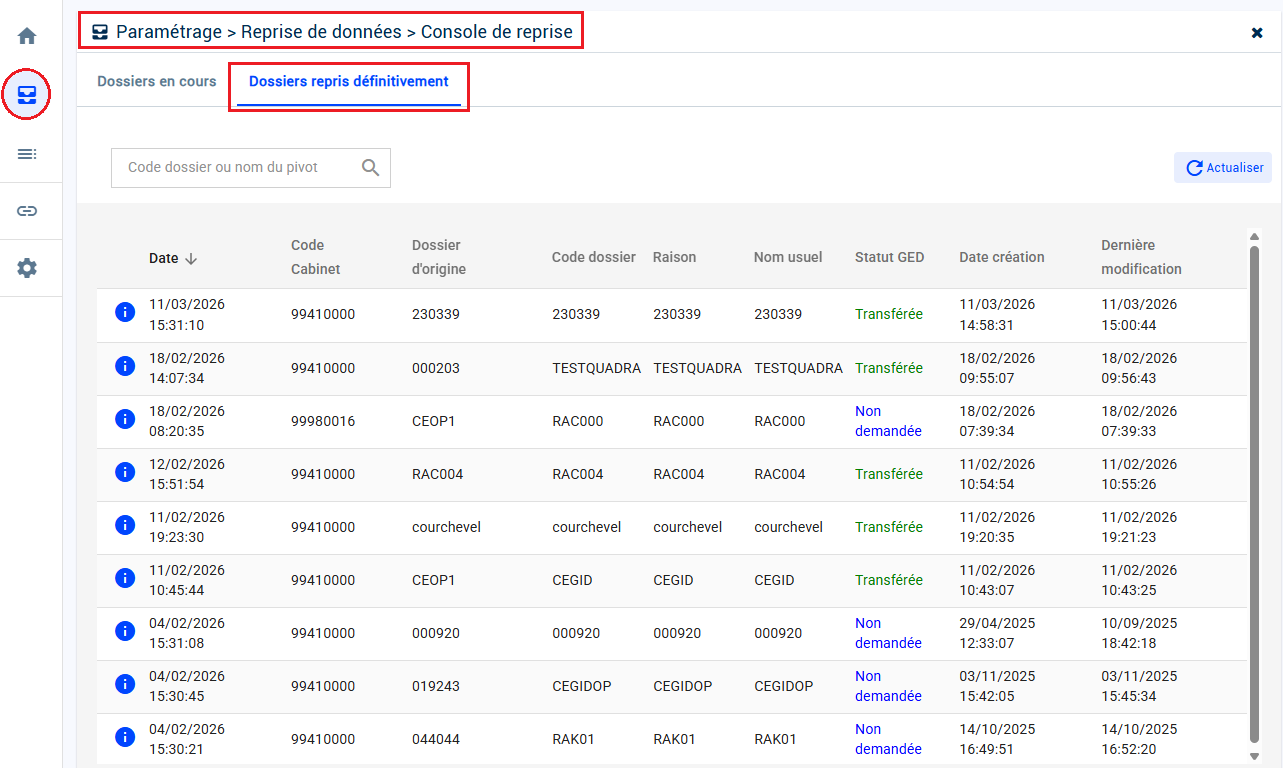Click the Nom usuel column header
1283x768 pixels.
(788, 257)
